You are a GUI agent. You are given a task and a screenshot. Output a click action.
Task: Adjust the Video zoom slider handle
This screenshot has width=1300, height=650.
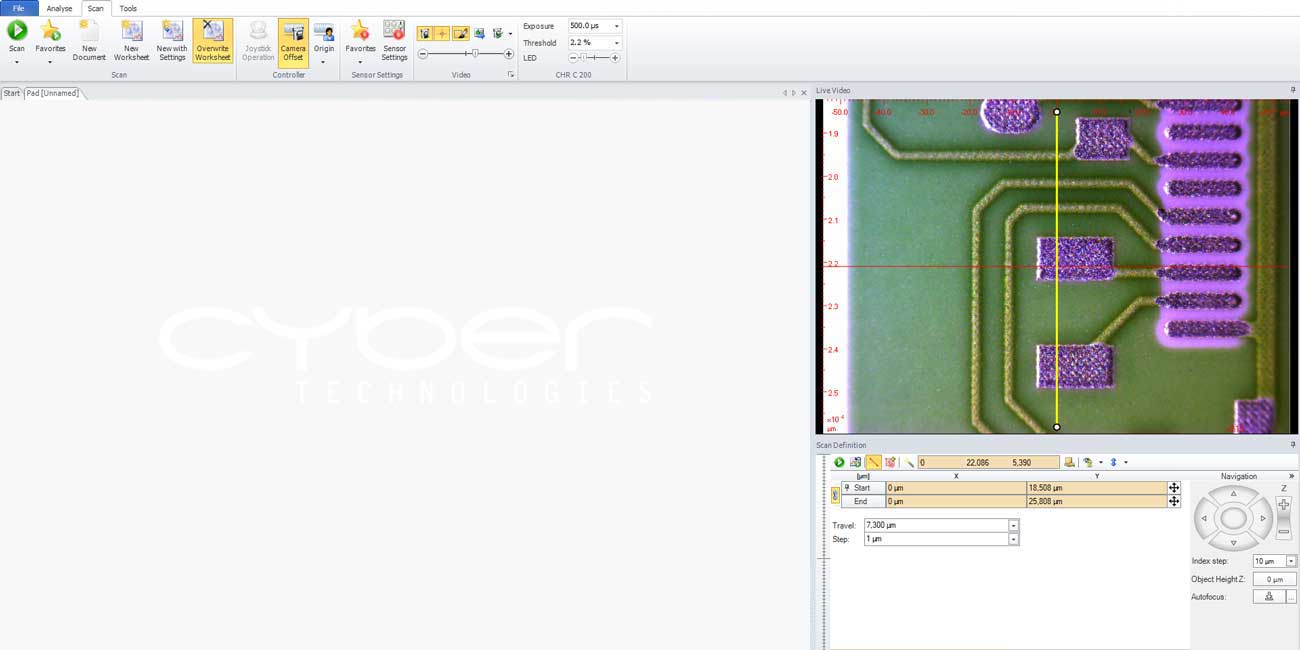(474, 54)
